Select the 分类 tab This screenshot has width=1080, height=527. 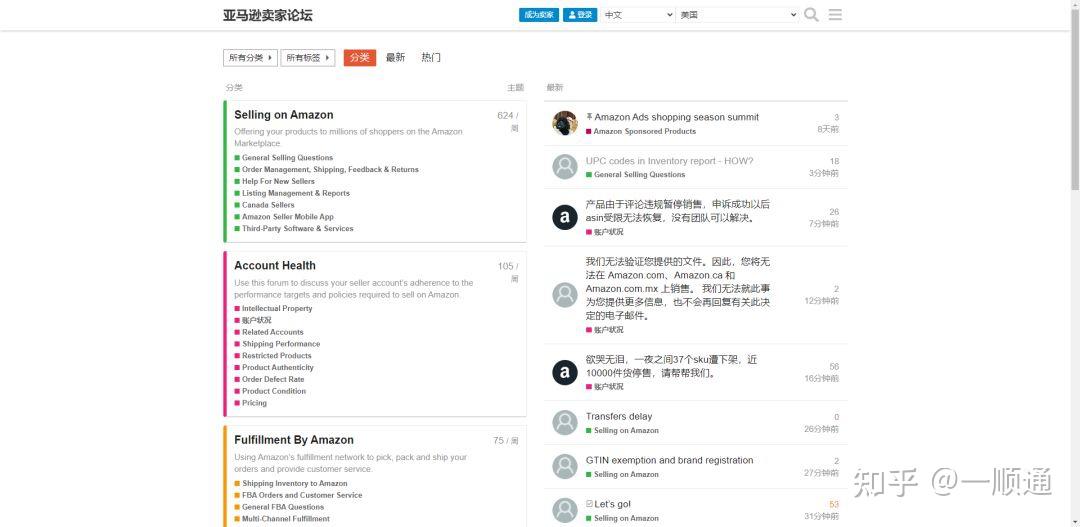[x=360, y=58]
